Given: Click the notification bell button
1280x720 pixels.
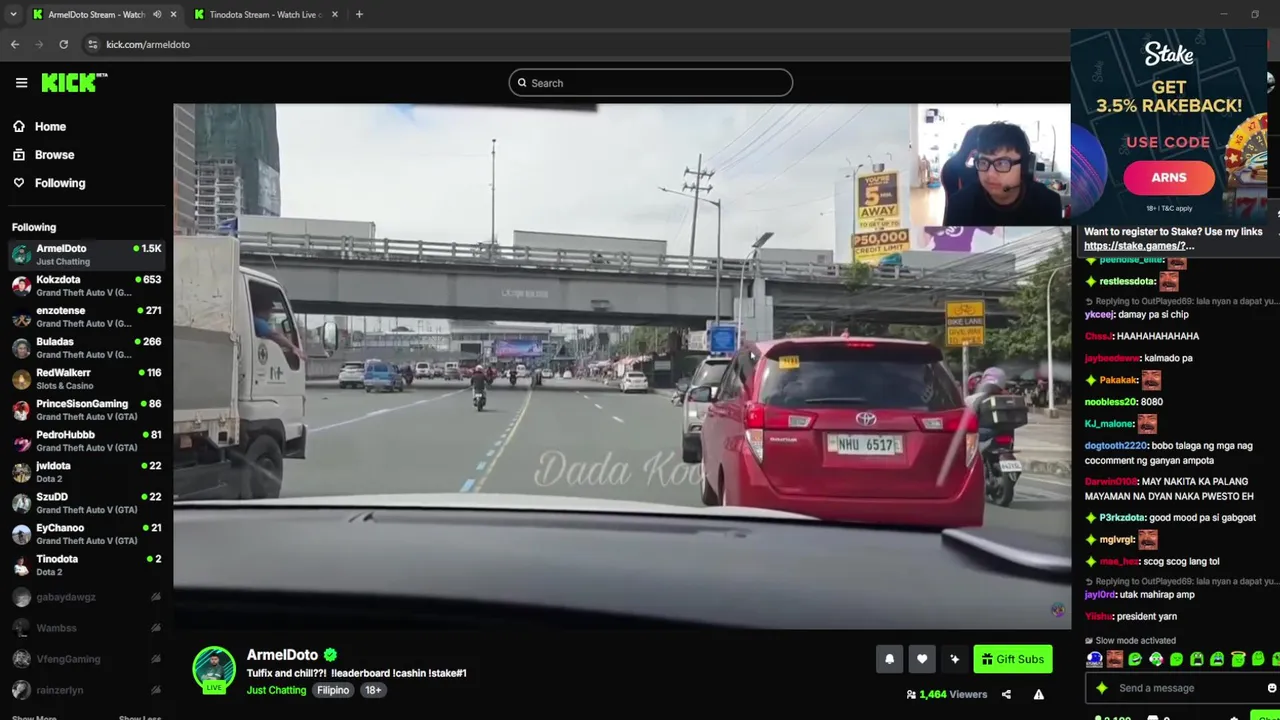Looking at the screenshot, I should point(889,659).
